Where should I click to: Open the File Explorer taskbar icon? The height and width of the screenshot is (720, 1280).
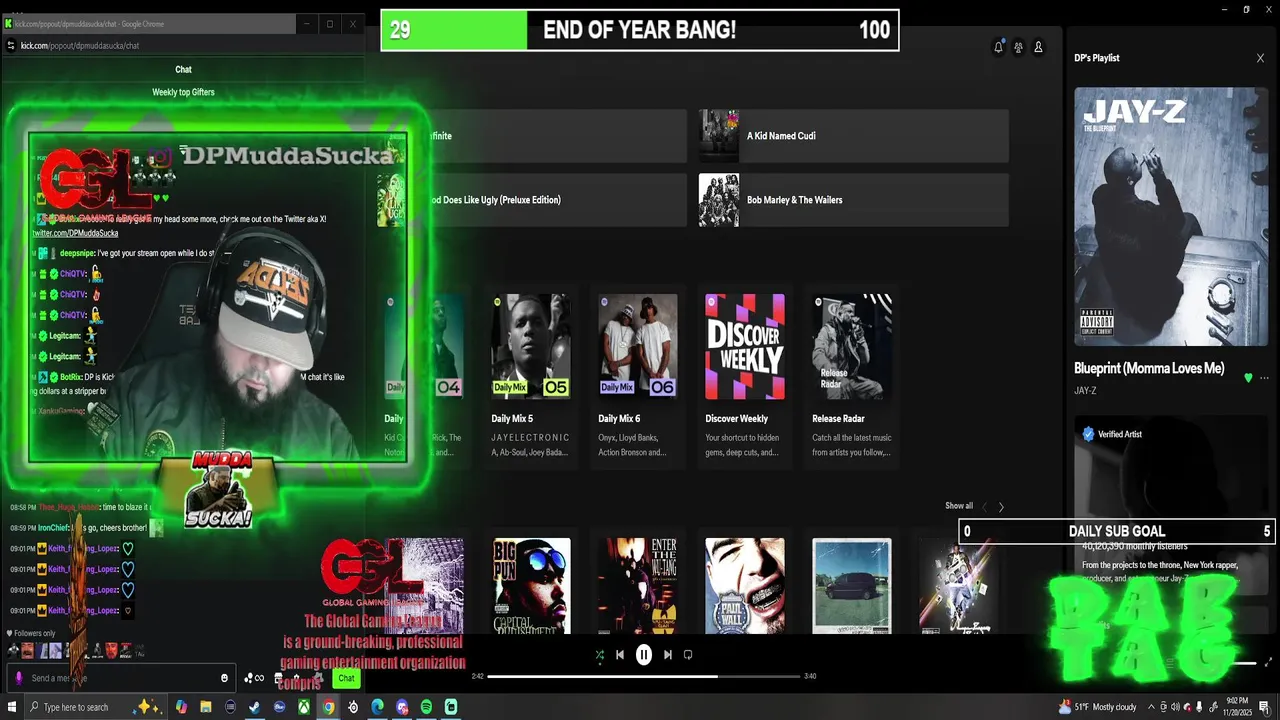pos(206,707)
